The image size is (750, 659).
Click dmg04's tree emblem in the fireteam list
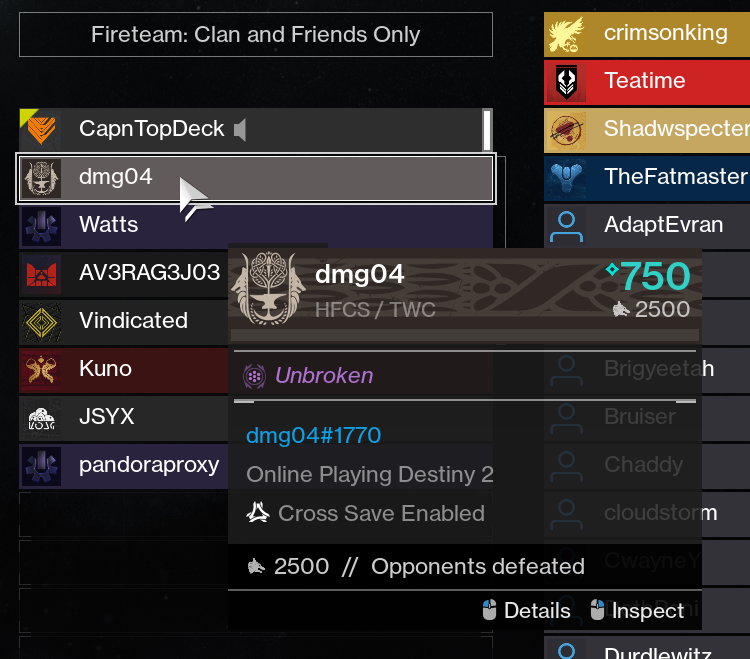pyautogui.click(x=42, y=178)
